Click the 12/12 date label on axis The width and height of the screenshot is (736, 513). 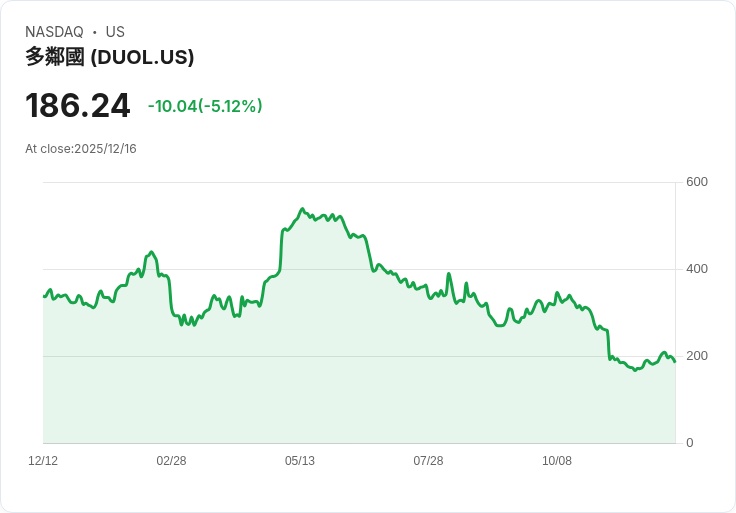click(x=43, y=460)
